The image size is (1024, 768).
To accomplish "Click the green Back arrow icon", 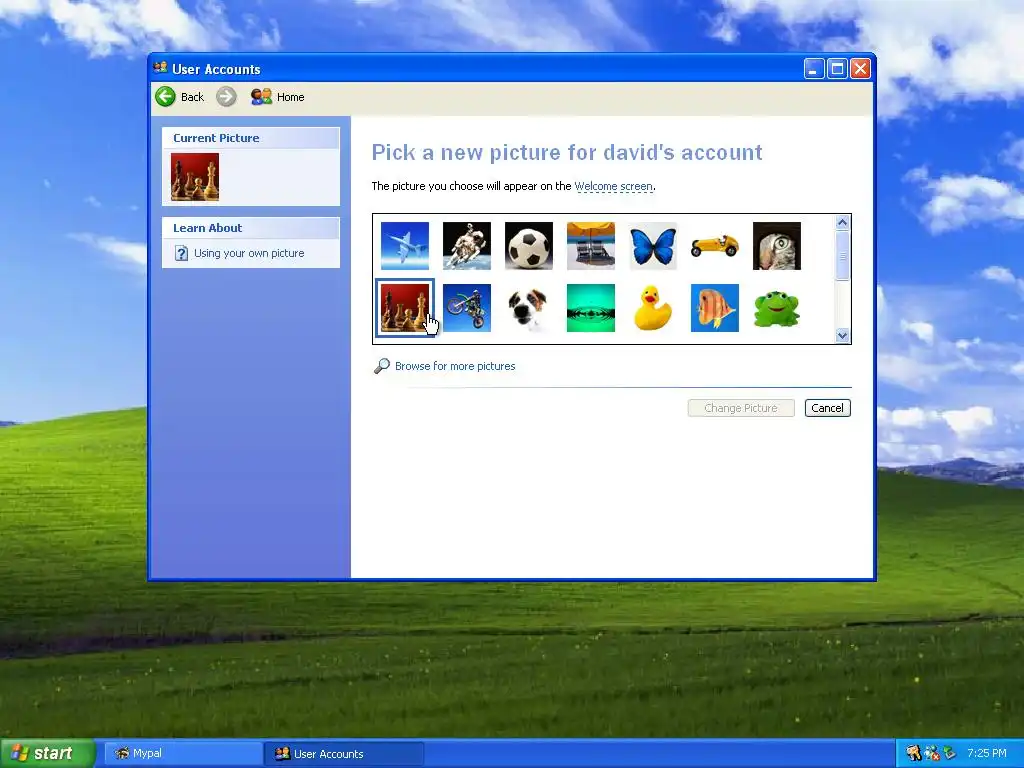I will pos(165,97).
